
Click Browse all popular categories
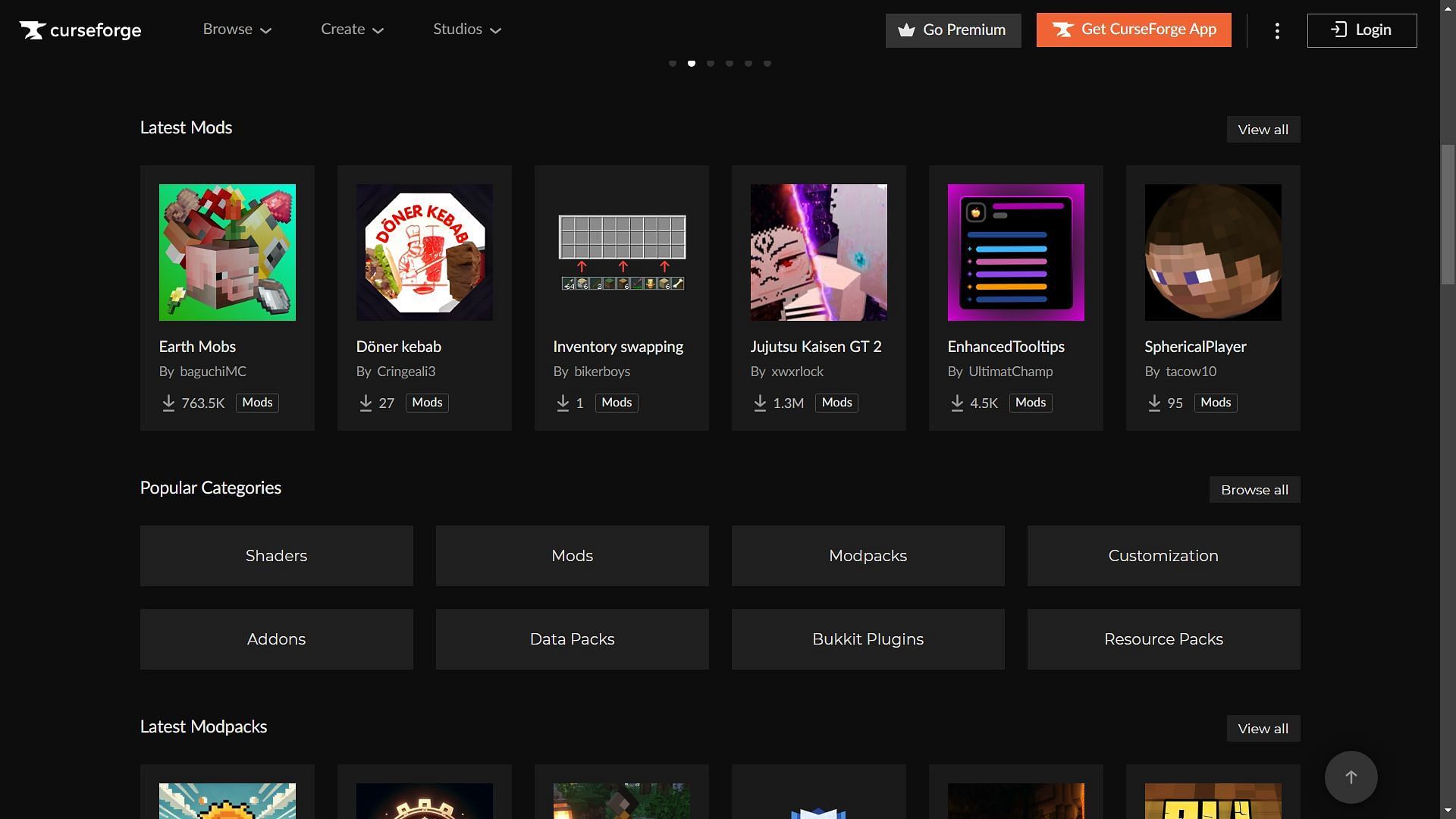click(x=1254, y=489)
